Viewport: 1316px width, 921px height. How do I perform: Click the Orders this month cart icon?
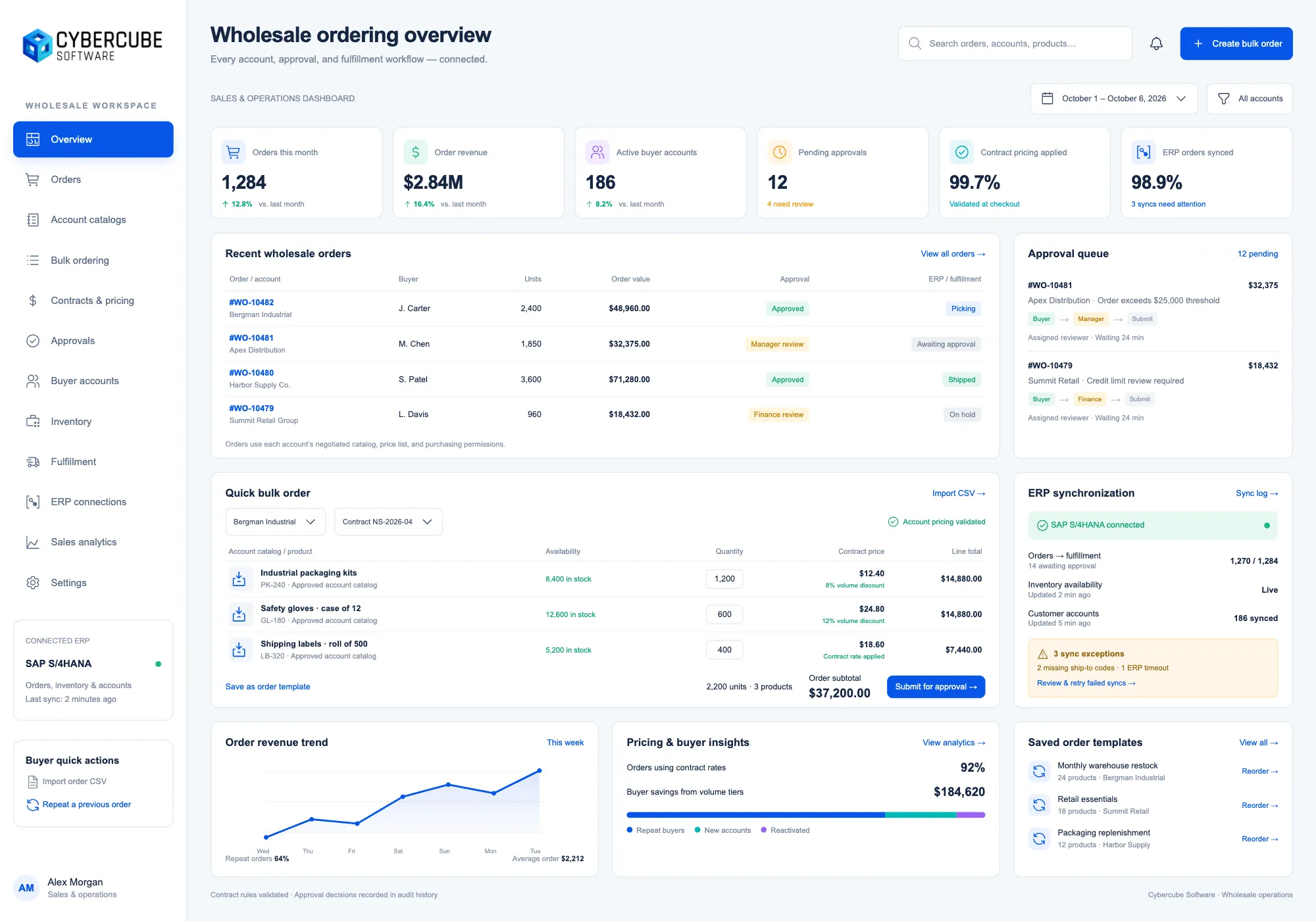233,152
